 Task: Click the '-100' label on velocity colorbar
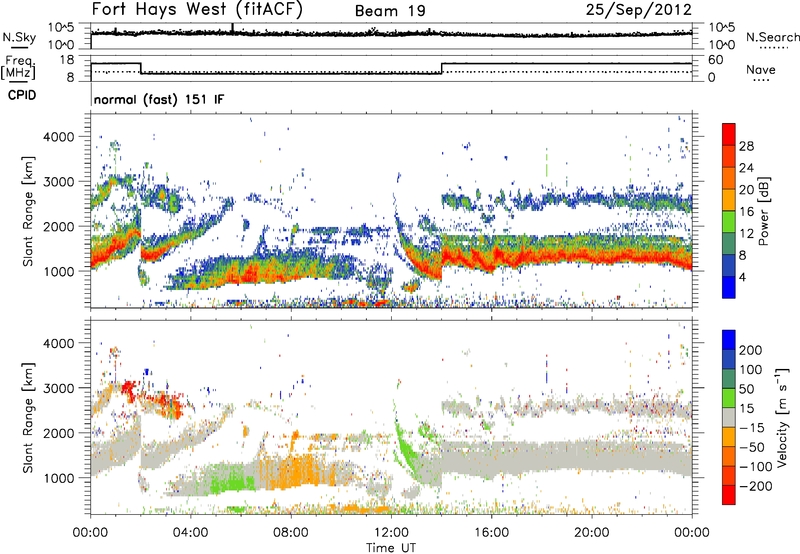click(x=755, y=467)
